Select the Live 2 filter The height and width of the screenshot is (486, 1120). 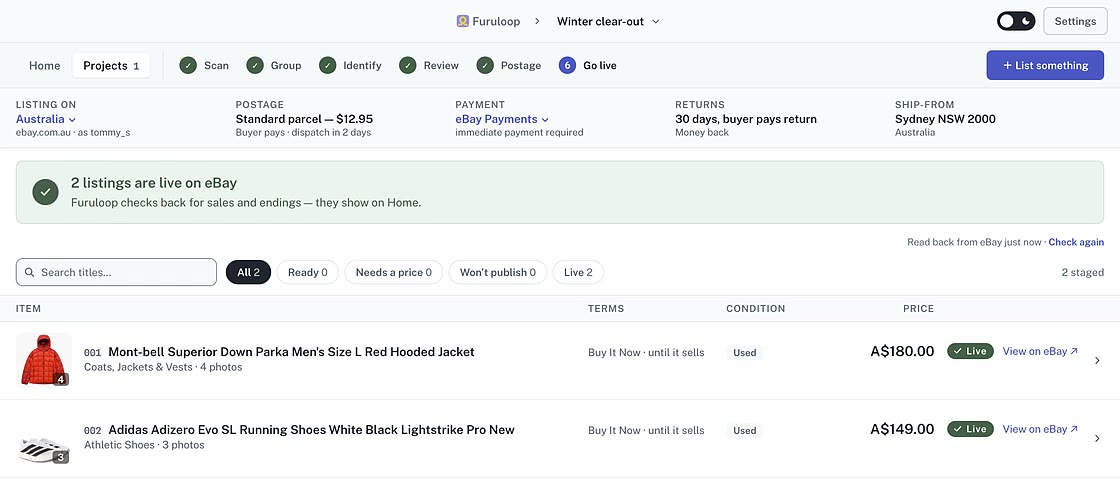click(x=578, y=272)
